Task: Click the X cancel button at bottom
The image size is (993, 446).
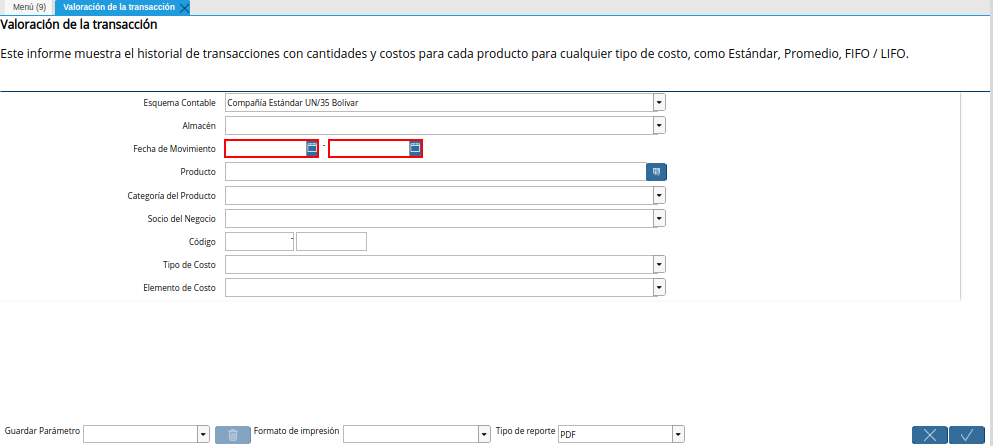Action: (x=930, y=434)
